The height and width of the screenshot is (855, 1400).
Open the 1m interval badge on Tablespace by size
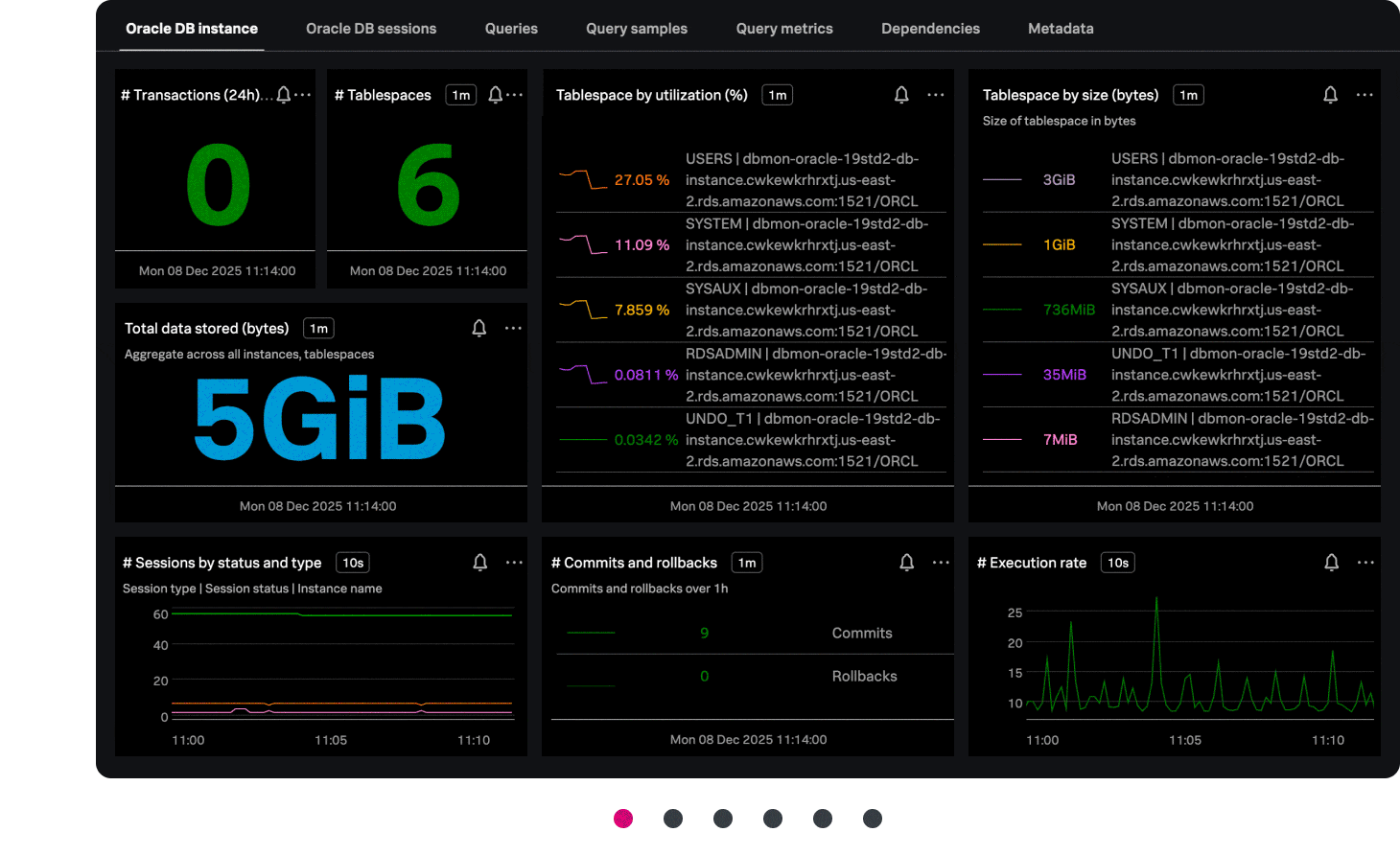[x=1188, y=94]
